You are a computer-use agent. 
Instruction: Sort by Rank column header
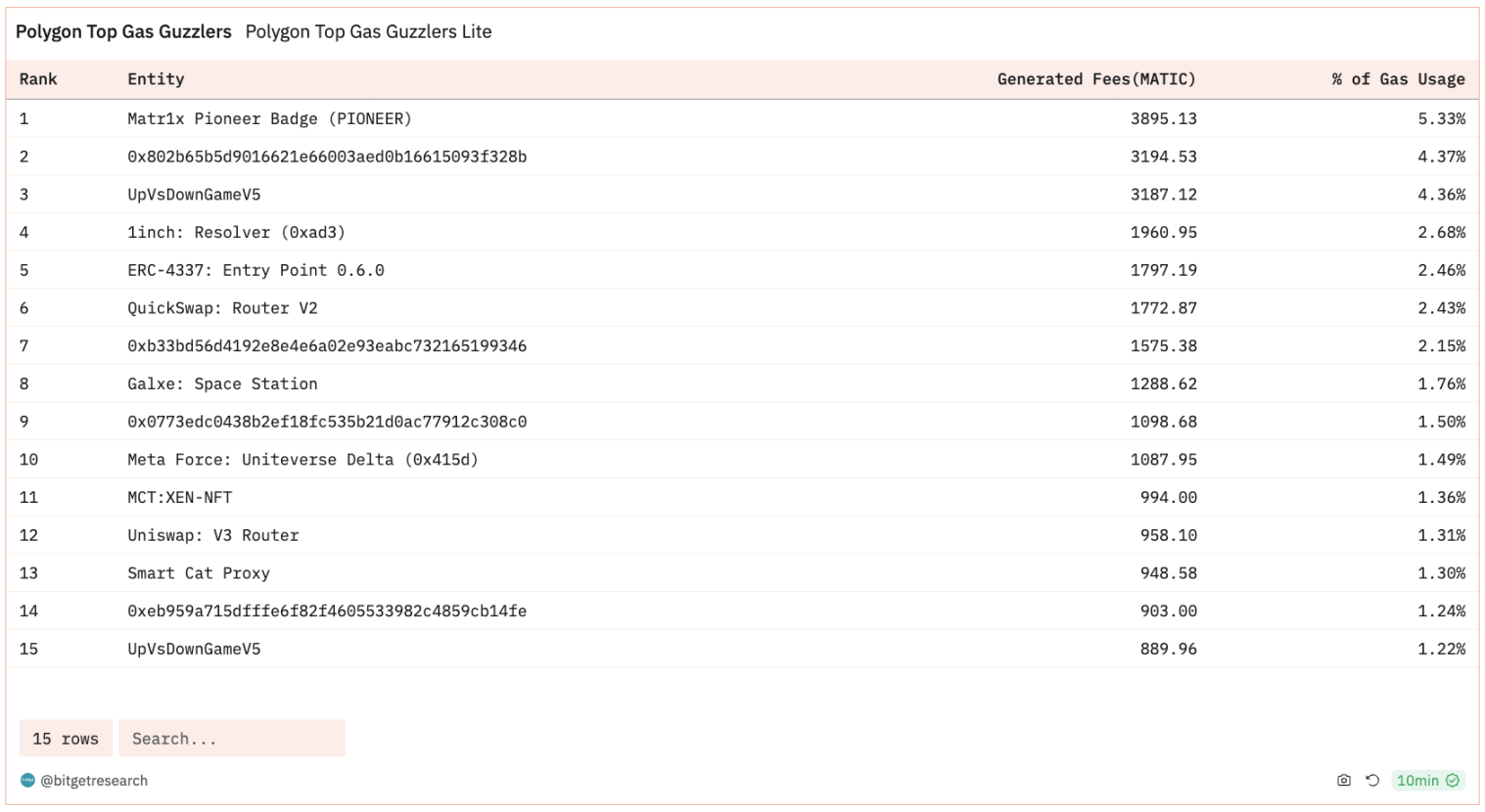[38, 79]
